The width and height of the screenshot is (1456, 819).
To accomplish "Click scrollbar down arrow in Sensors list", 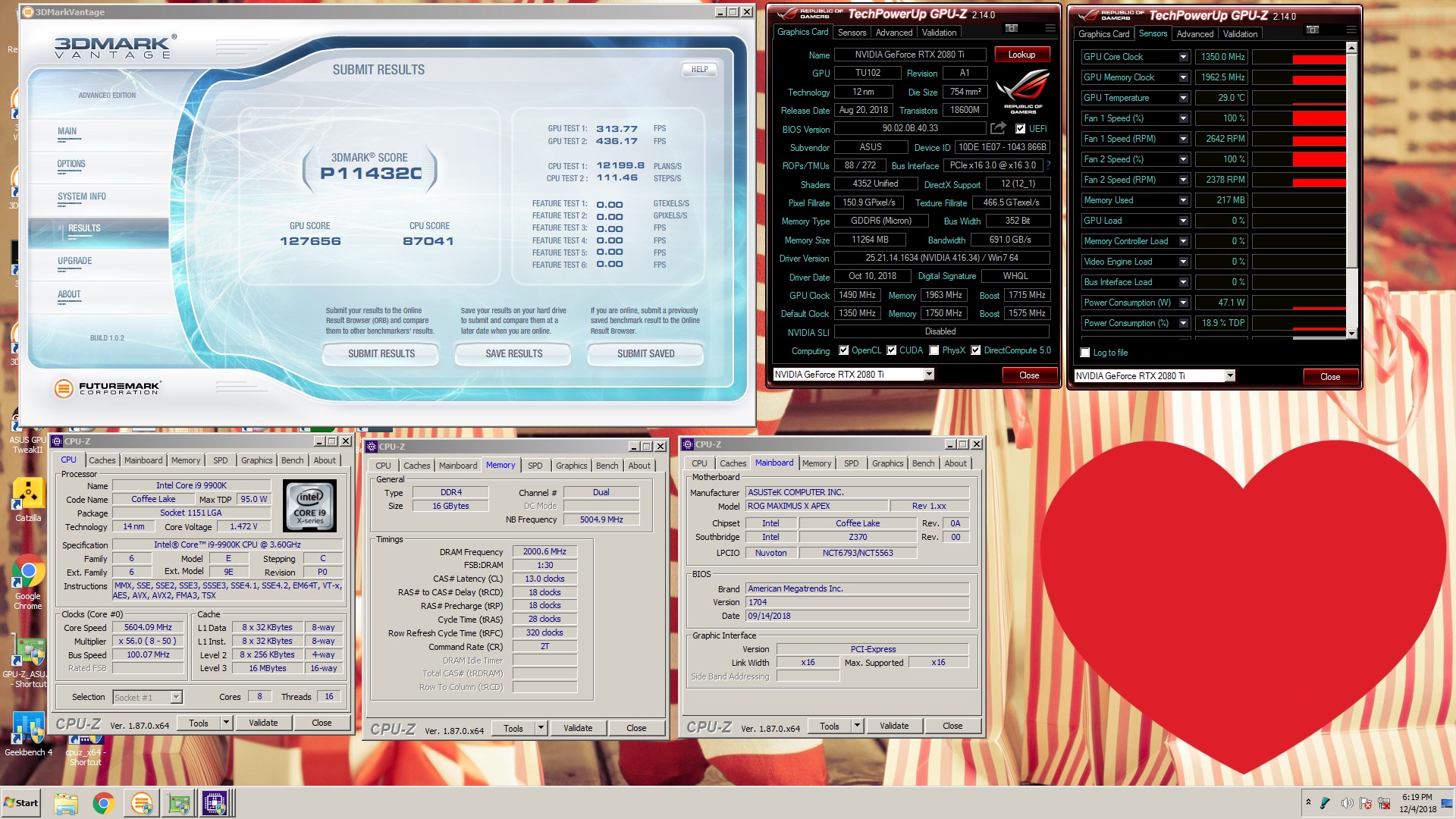I will [1351, 333].
